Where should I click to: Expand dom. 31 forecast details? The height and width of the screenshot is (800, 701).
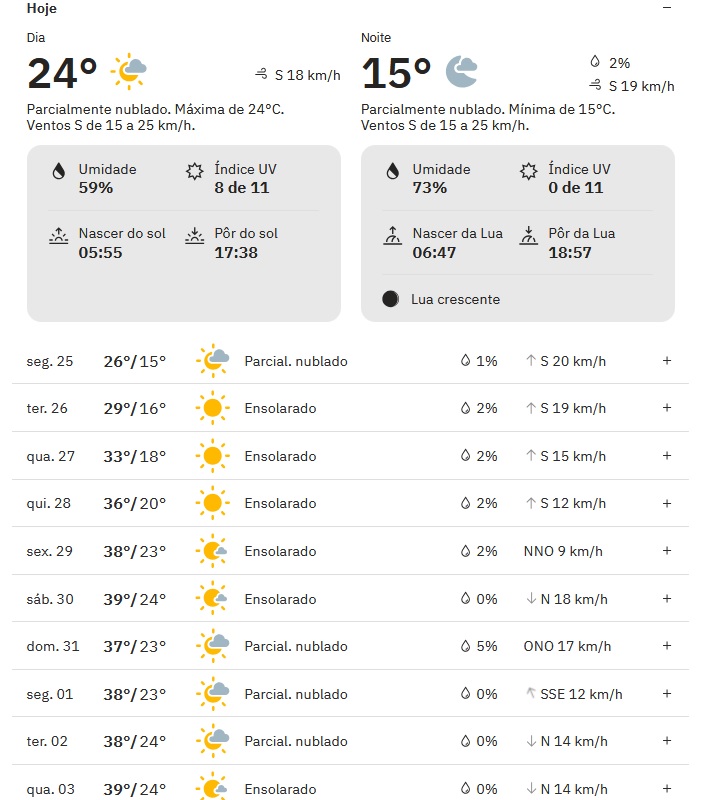tap(667, 646)
